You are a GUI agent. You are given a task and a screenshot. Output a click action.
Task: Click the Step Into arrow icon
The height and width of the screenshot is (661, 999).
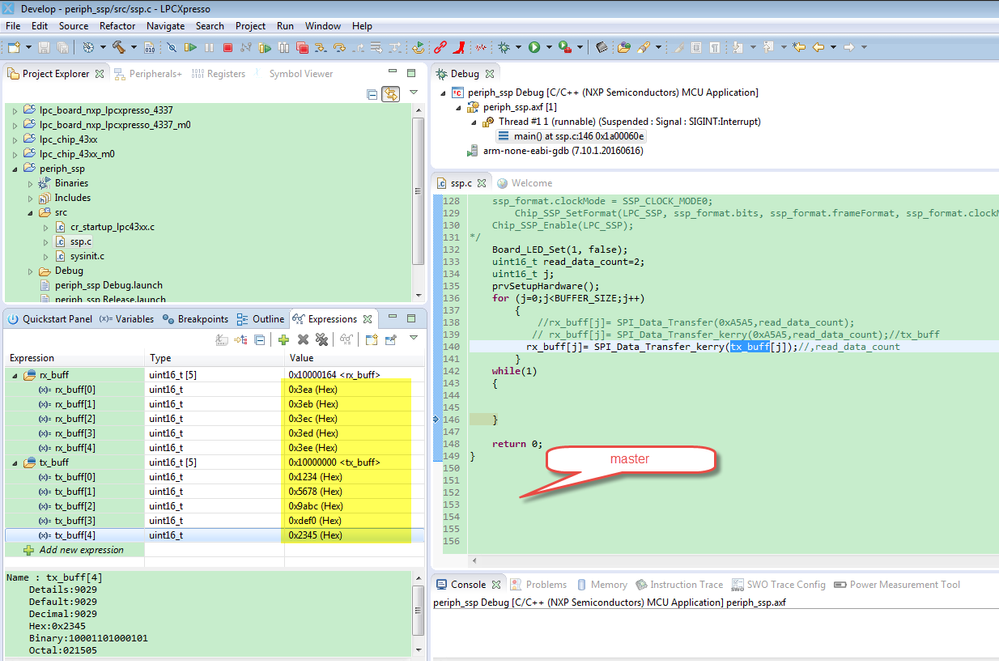point(320,47)
